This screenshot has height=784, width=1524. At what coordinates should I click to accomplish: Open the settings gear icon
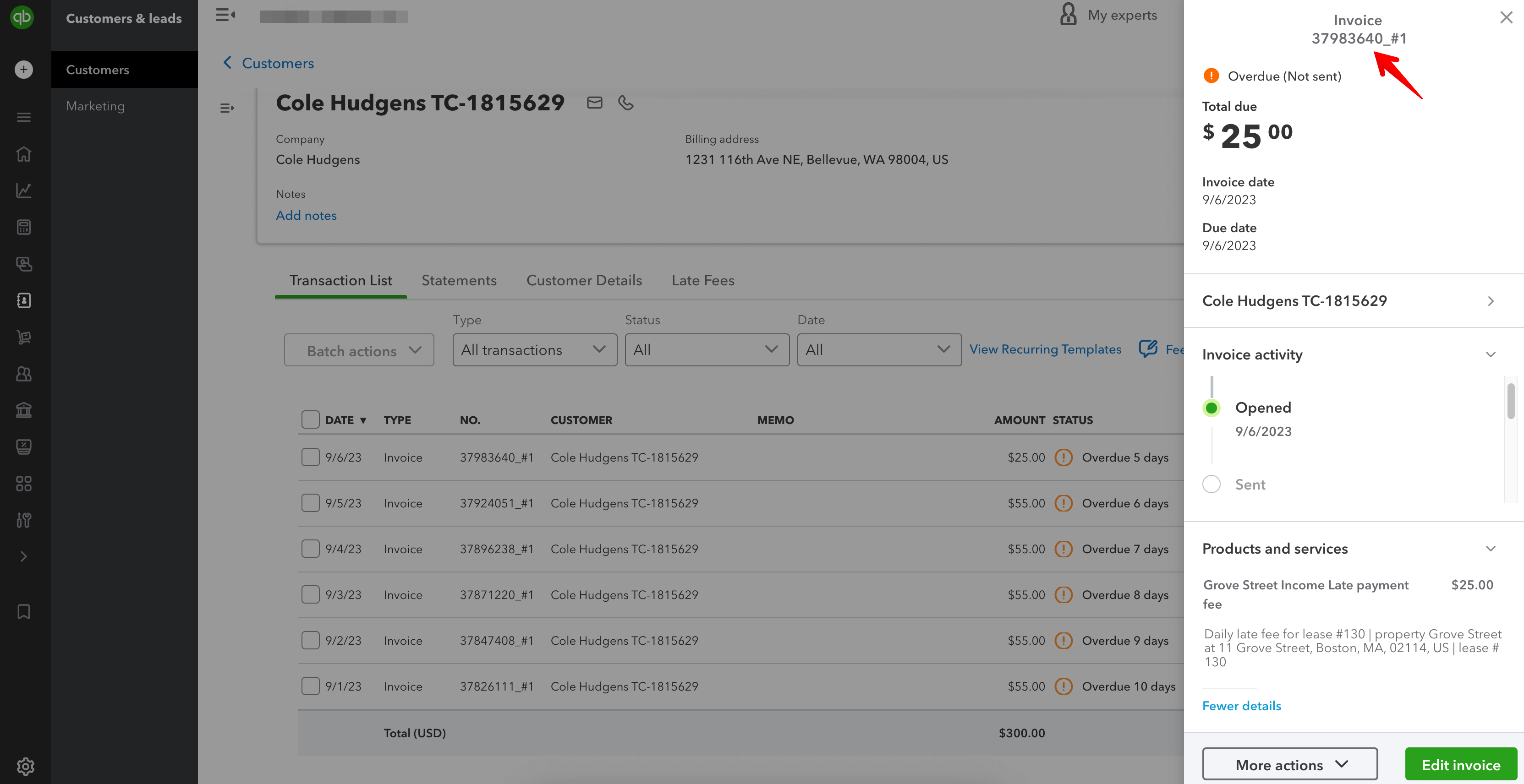coord(25,766)
